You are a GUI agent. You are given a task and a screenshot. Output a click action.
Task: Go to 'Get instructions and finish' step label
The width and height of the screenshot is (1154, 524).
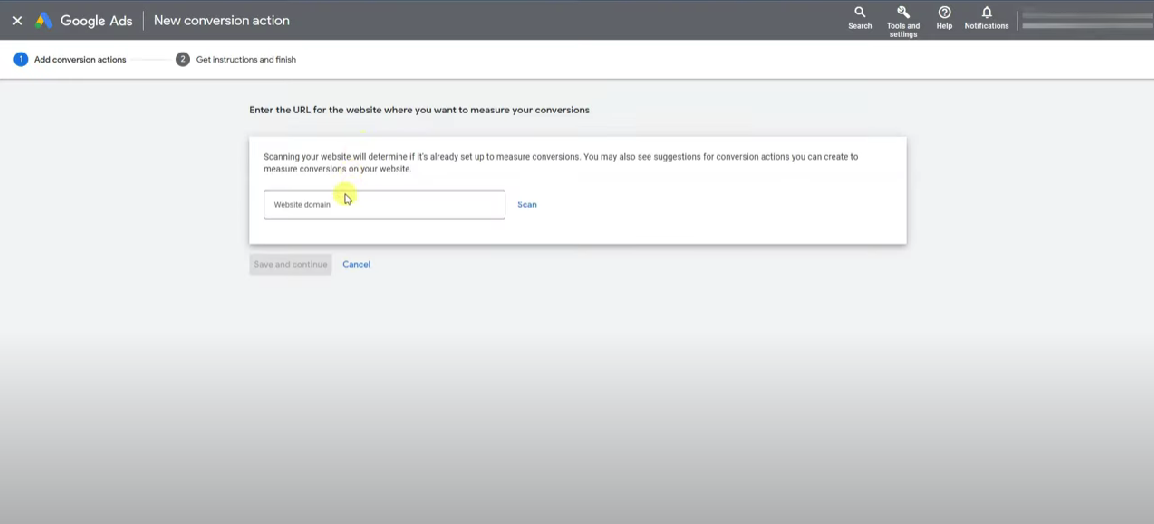246,60
